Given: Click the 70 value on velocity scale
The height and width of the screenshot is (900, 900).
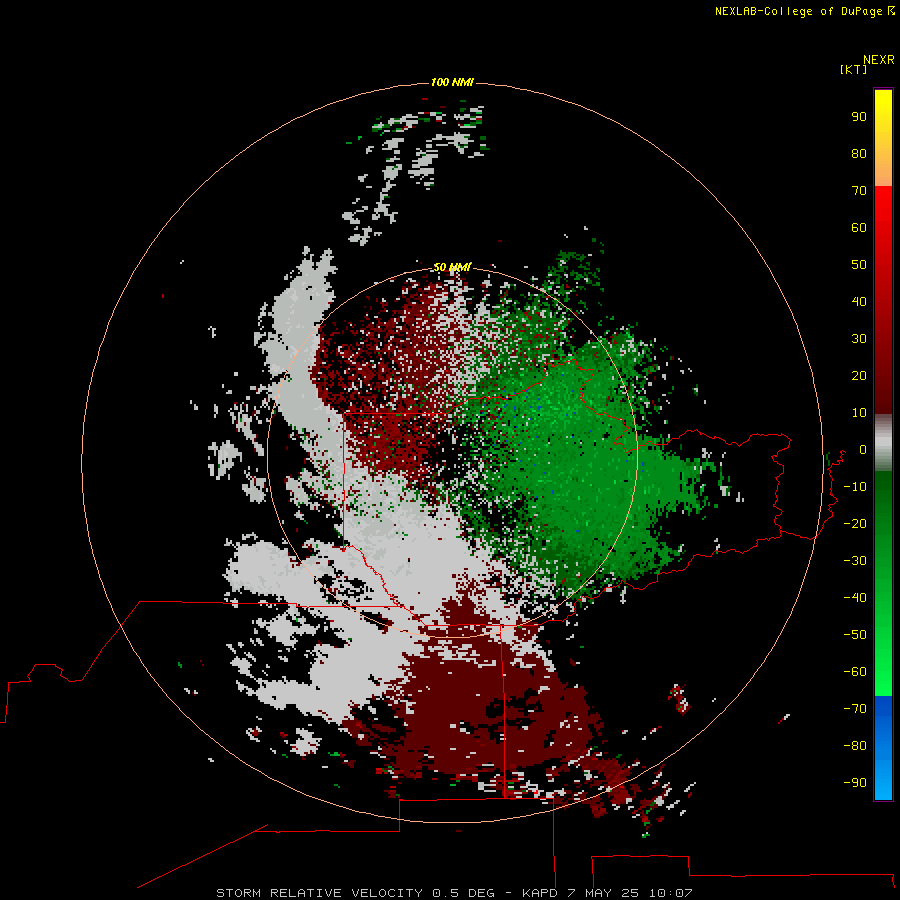Looking at the screenshot, I should 859,191.
